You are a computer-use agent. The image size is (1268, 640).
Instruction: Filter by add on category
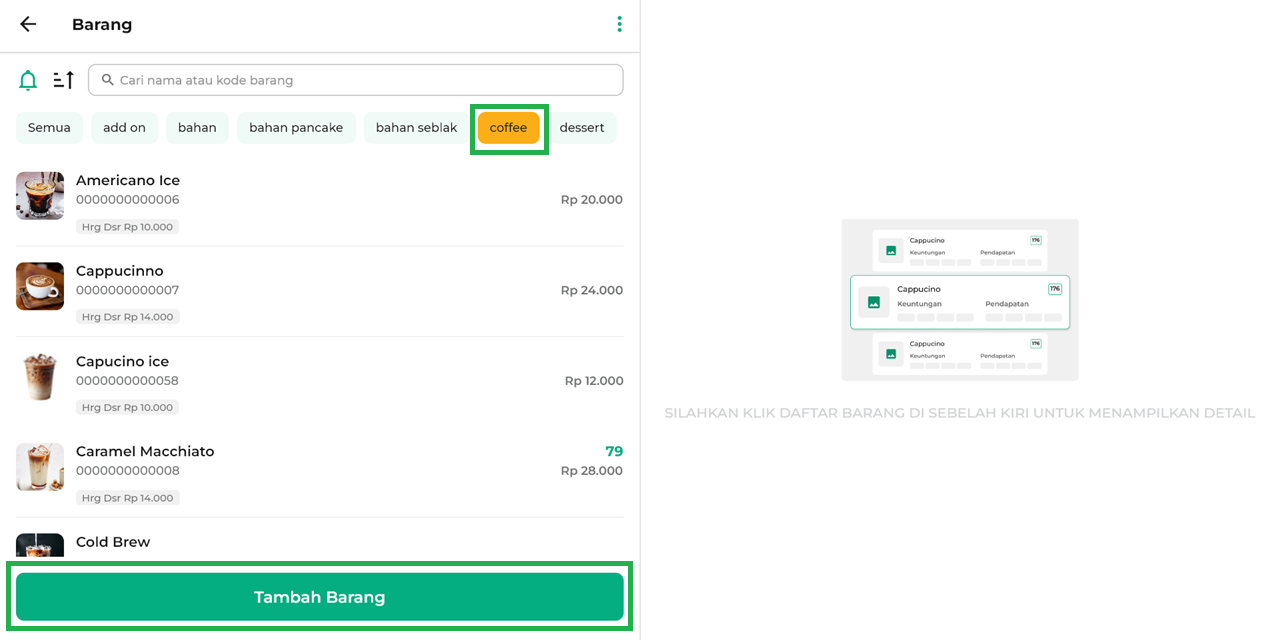[124, 128]
